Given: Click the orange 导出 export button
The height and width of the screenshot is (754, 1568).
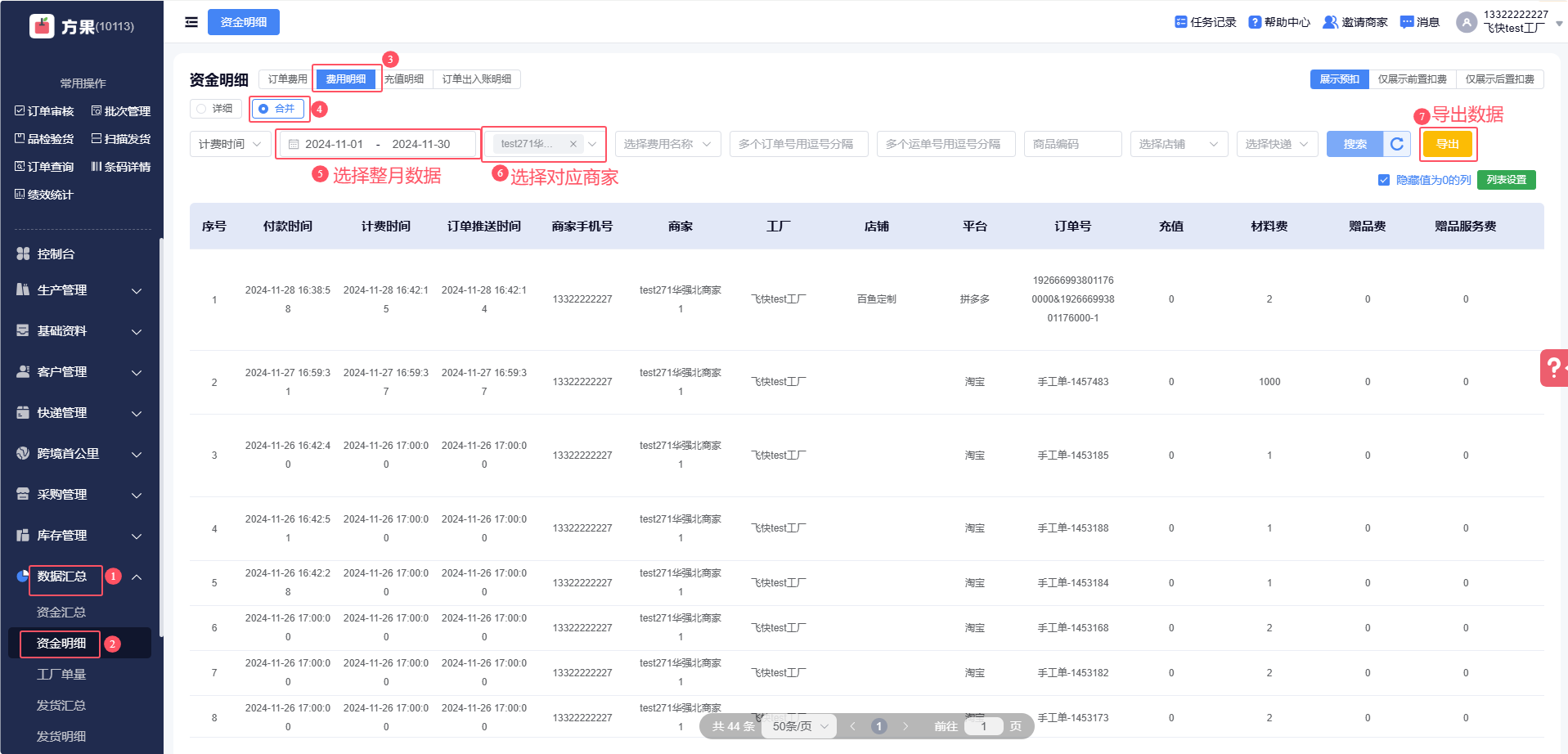Looking at the screenshot, I should pos(1447,144).
